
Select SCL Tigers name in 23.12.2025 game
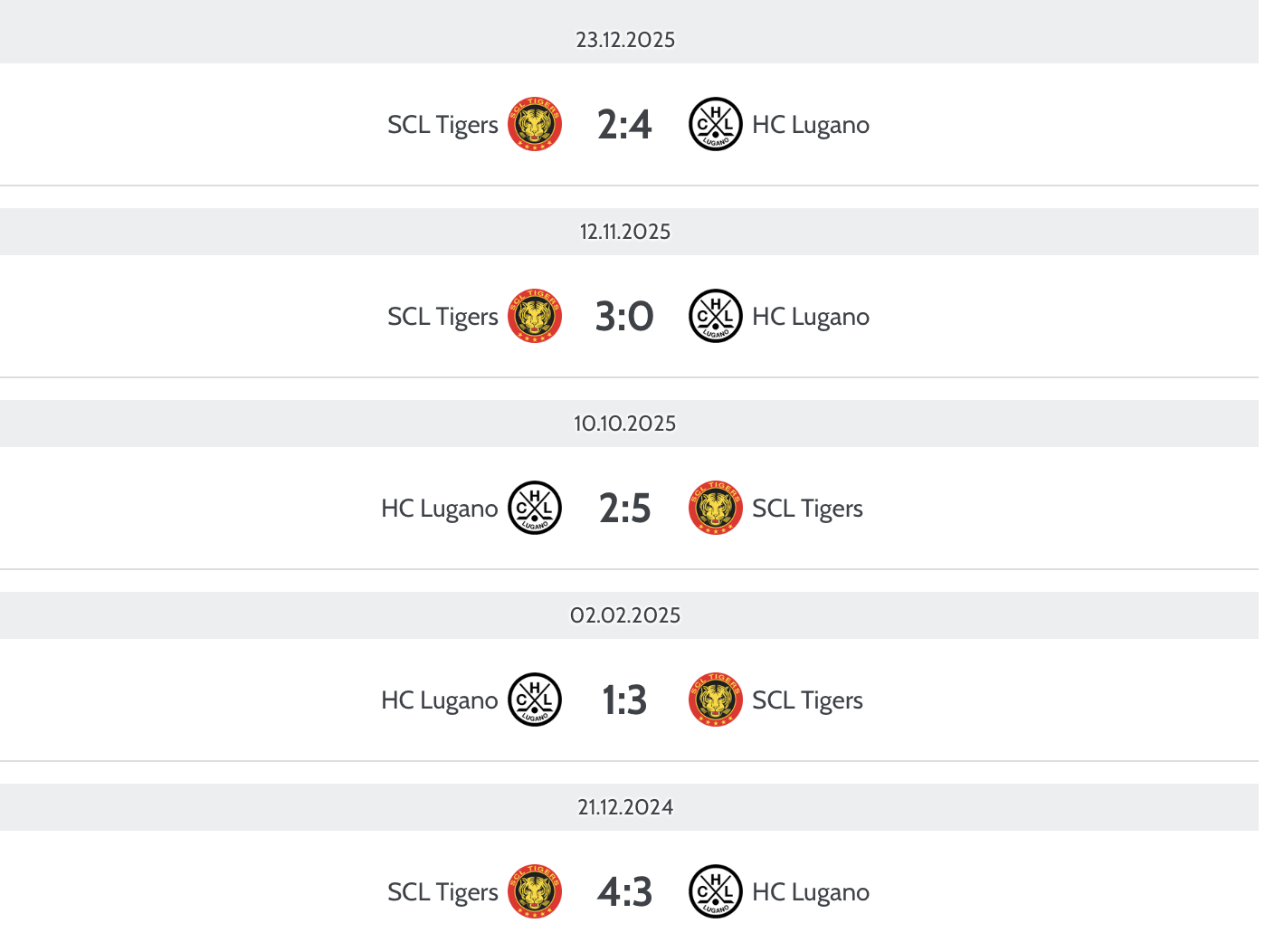click(x=442, y=125)
